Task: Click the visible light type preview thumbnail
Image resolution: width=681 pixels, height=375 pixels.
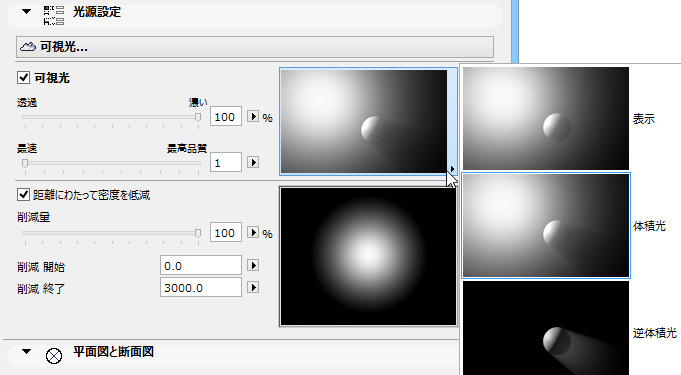Action: click(x=364, y=121)
